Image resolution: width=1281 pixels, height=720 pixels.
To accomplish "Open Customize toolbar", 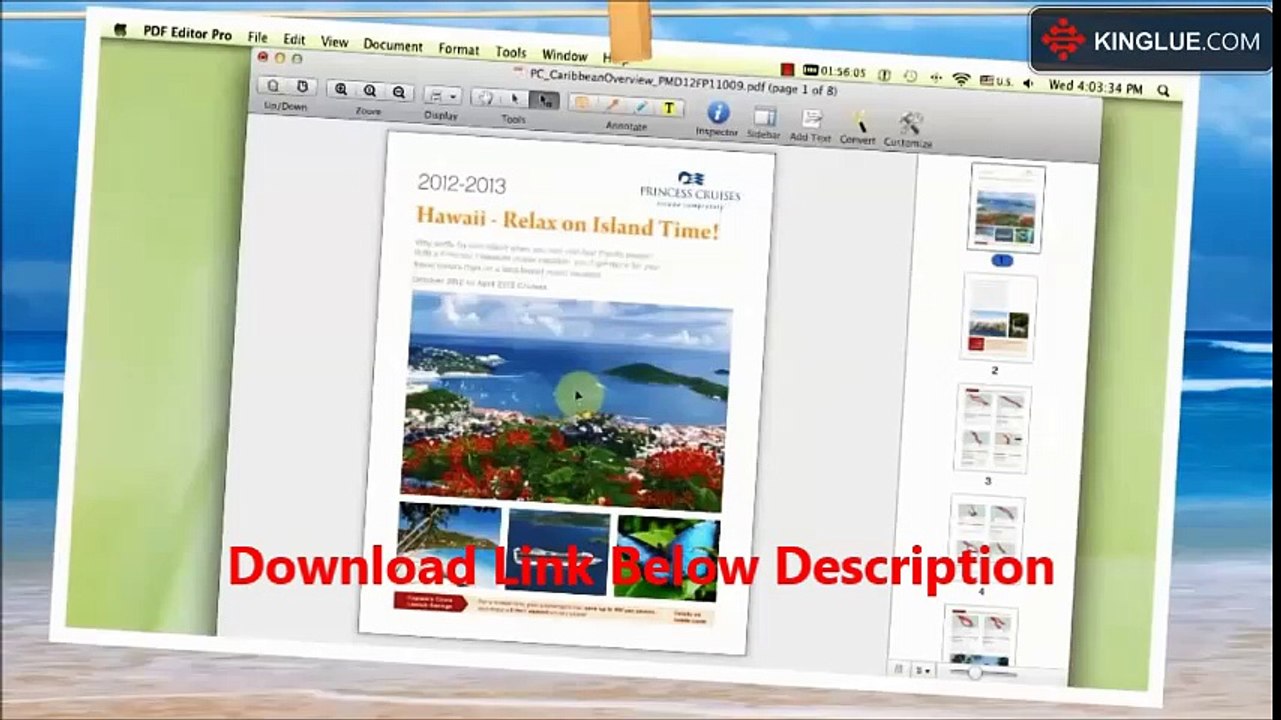I will click(x=908, y=130).
